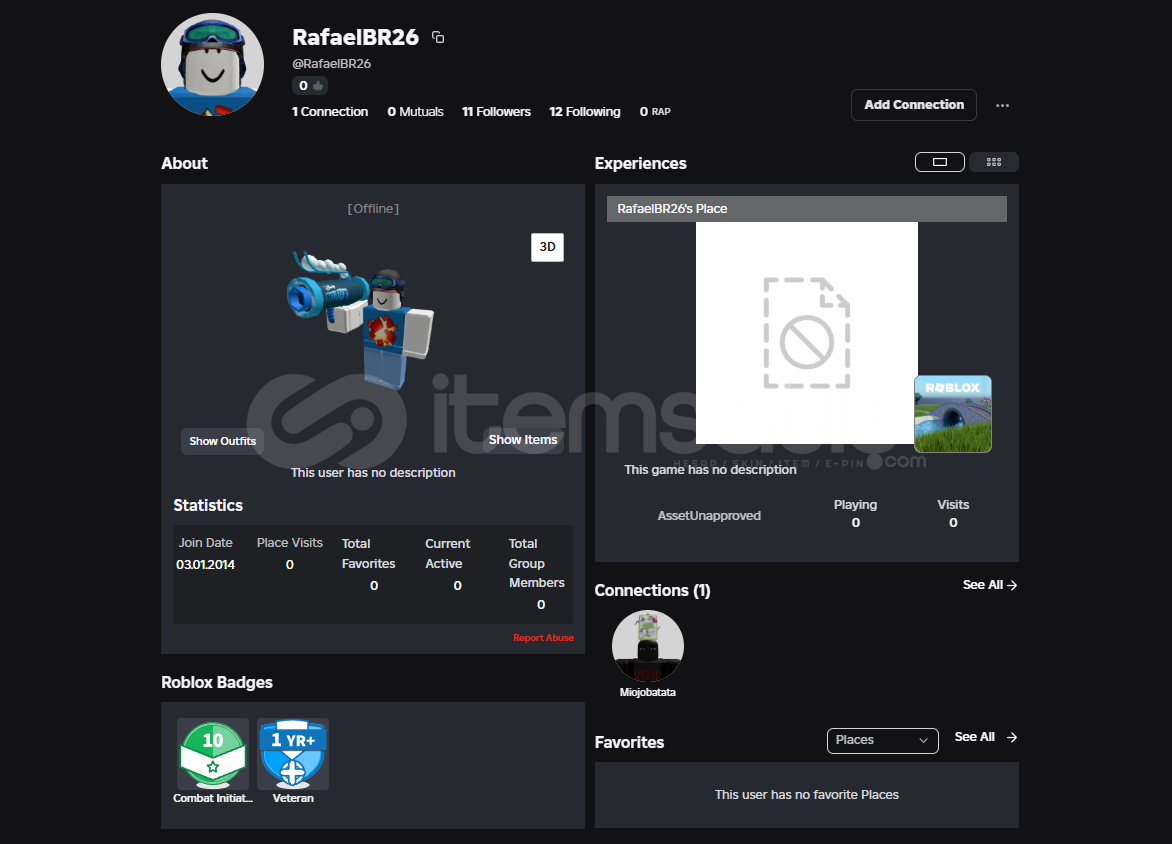
Task: Click the @RafaelBR26 handle text
Action: (x=331, y=64)
